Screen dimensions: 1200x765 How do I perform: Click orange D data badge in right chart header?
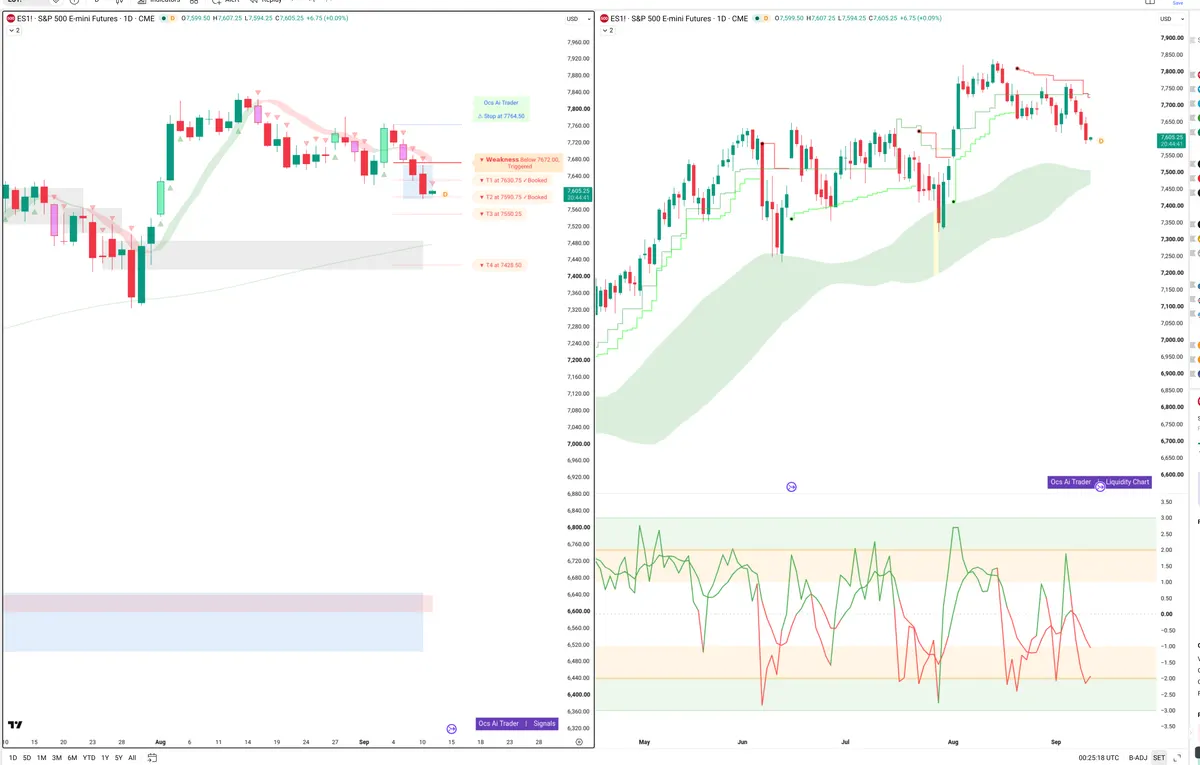click(768, 19)
